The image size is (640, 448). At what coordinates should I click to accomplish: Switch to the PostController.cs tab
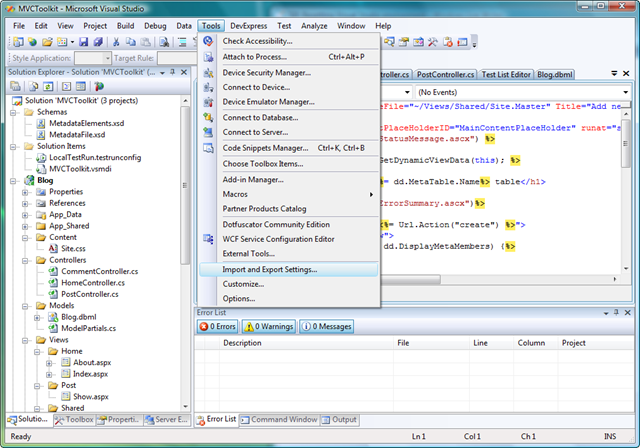coord(444,74)
